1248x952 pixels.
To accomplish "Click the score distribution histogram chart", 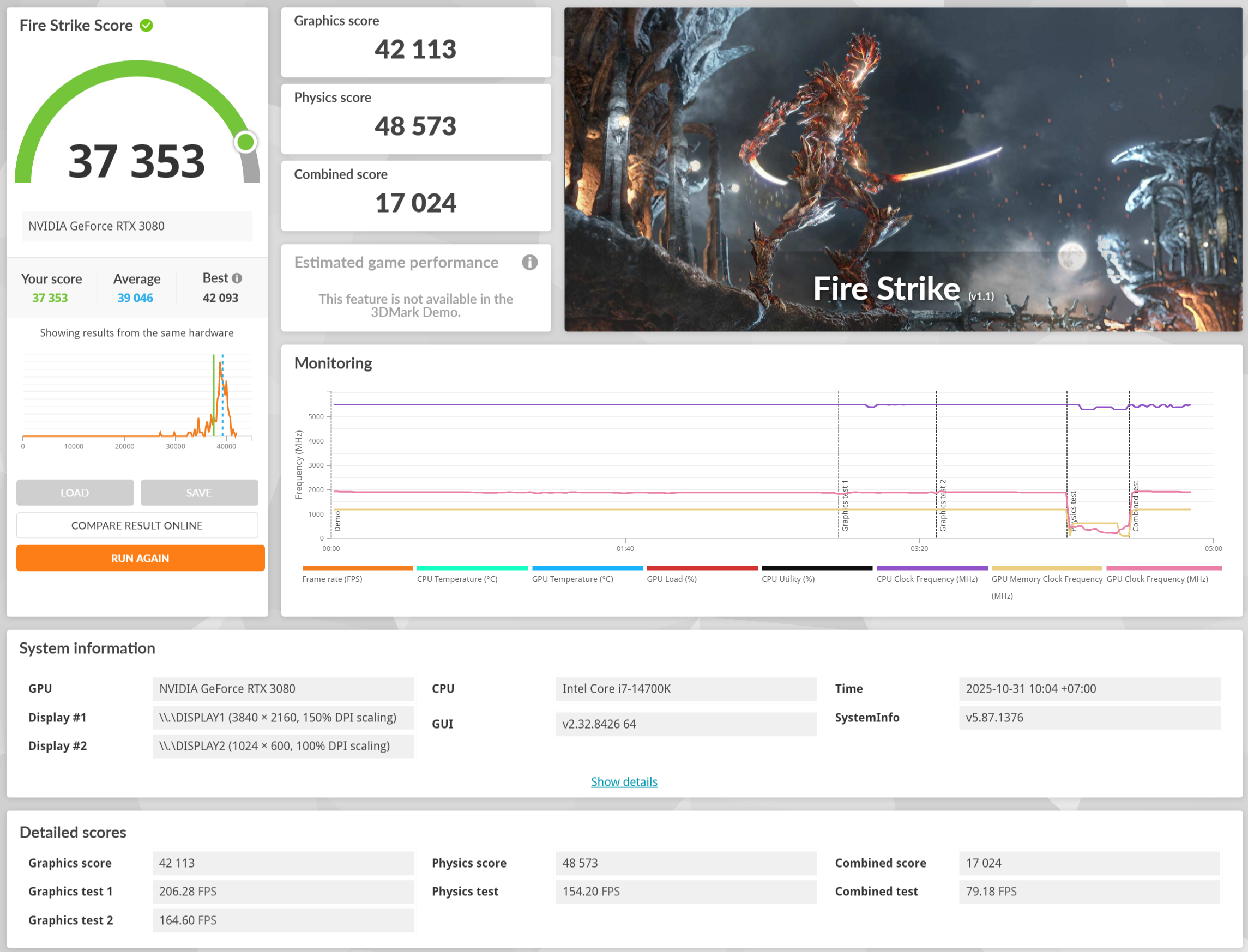I will (137, 397).
